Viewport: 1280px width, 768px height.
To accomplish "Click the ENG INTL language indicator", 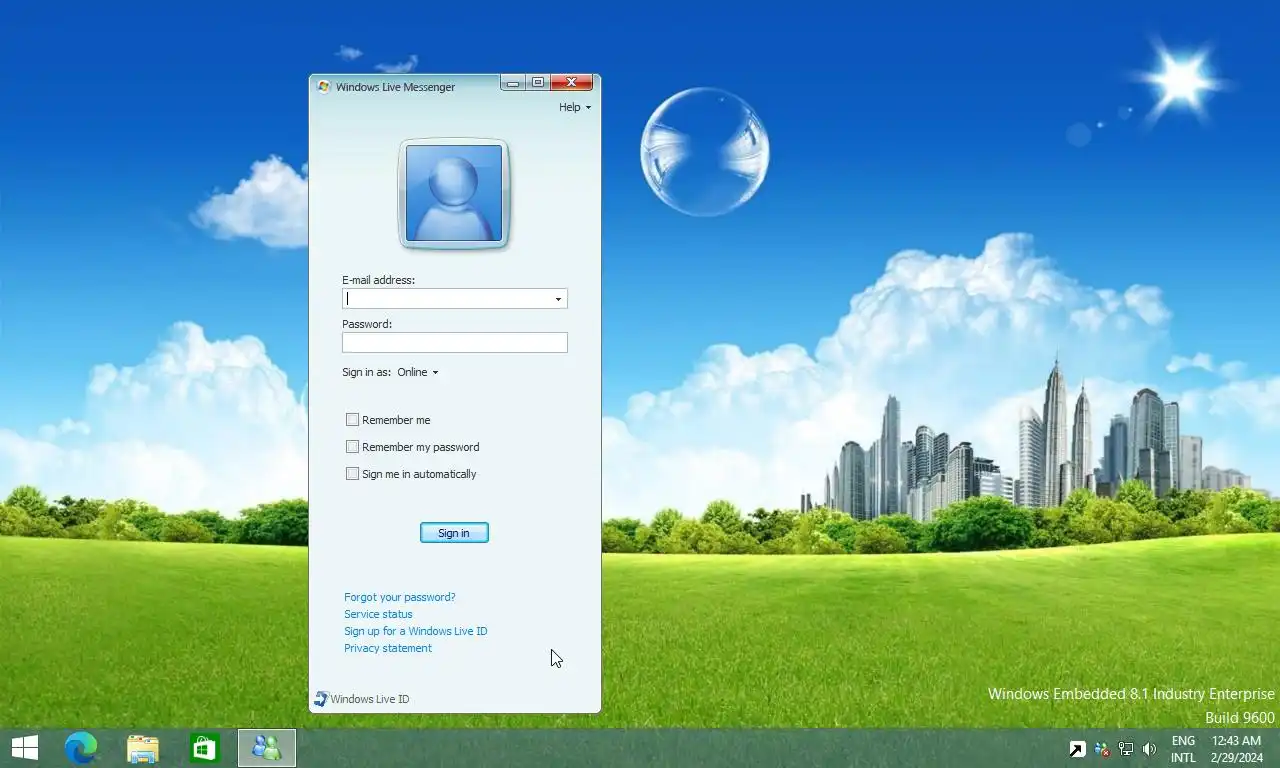I will tap(1183, 749).
